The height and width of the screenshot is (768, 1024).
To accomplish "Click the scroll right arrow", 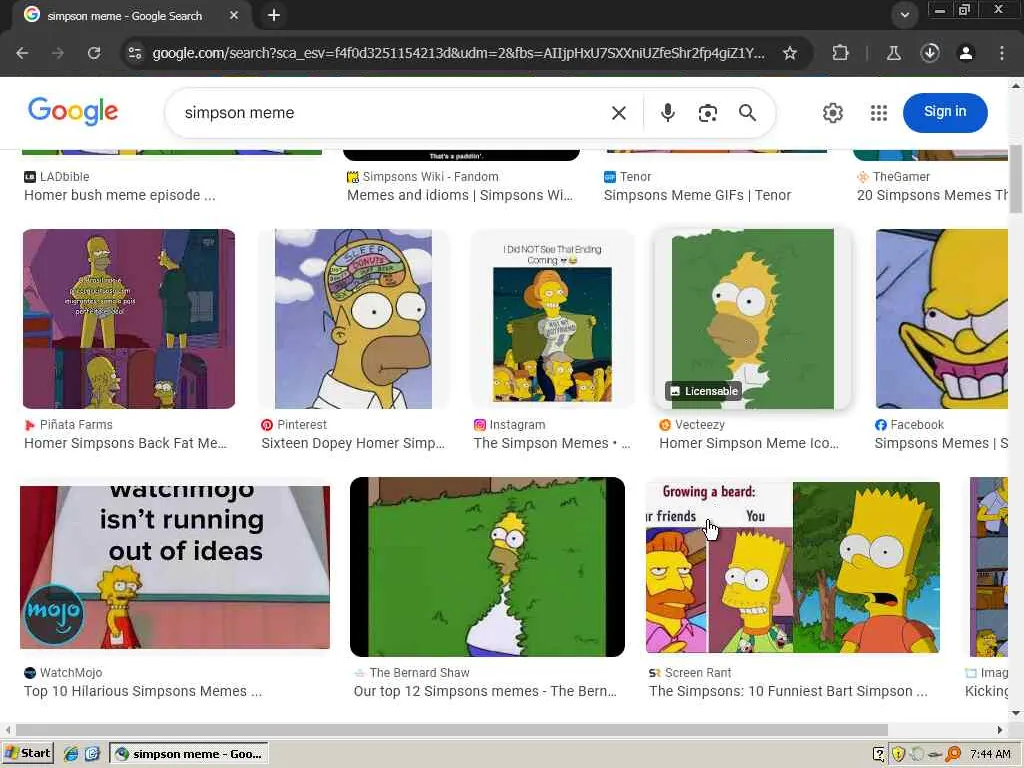I will point(1000,729).
